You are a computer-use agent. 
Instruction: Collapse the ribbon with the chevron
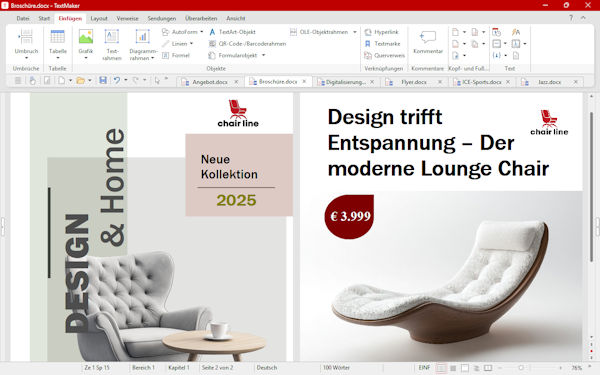click(x=583, y=18)
